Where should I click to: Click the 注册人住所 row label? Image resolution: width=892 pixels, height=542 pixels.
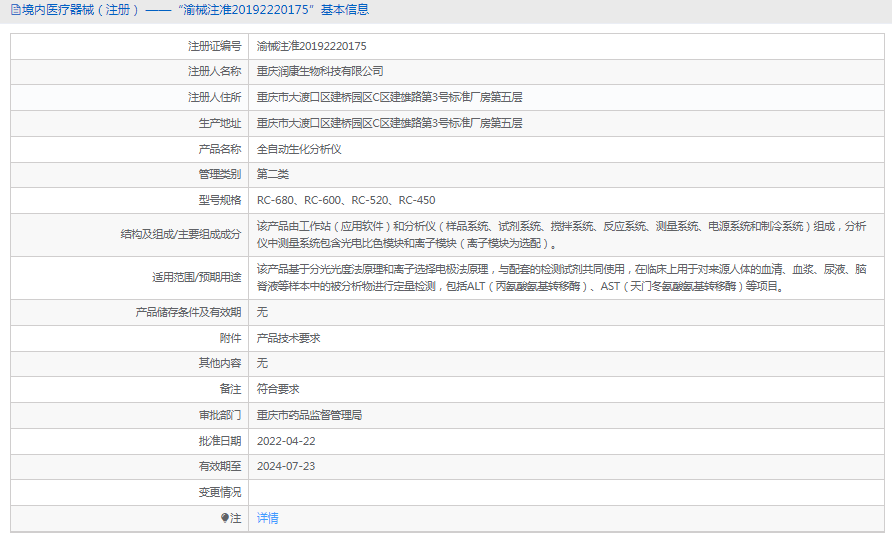point(214,97)
